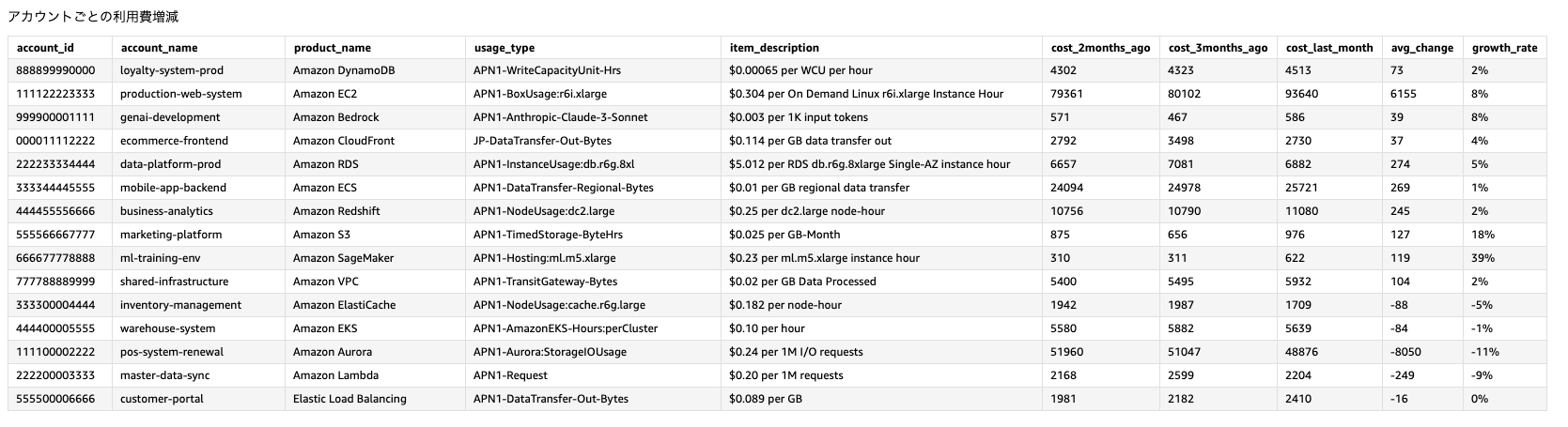Click the Amazon RDS product cell
The width and height of the screenshot is (1568, 427).
pos(325,164)
